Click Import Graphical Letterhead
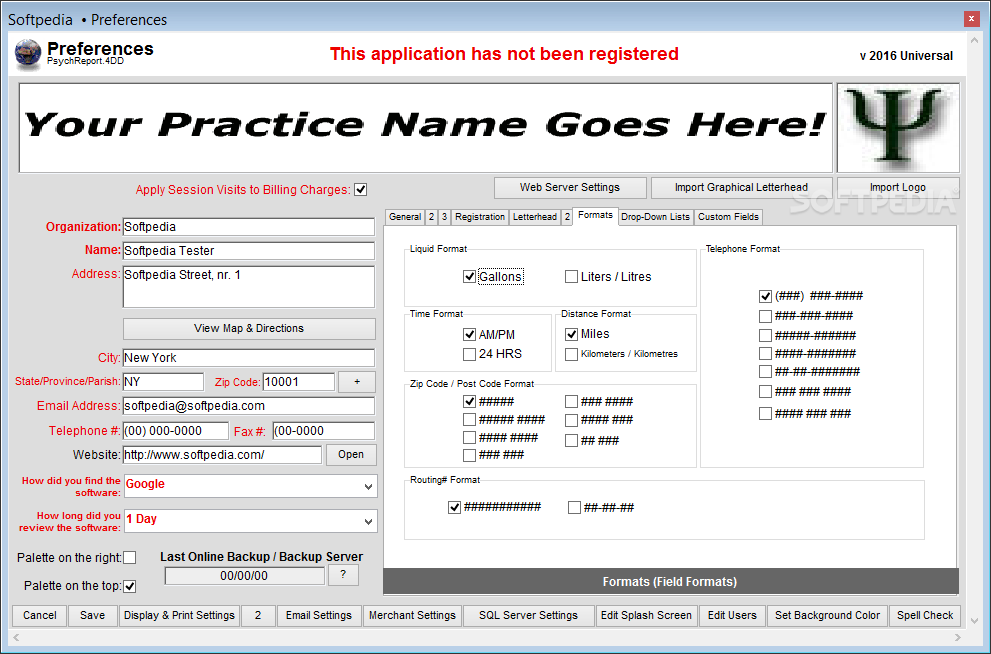 click(x=741, y=188)
